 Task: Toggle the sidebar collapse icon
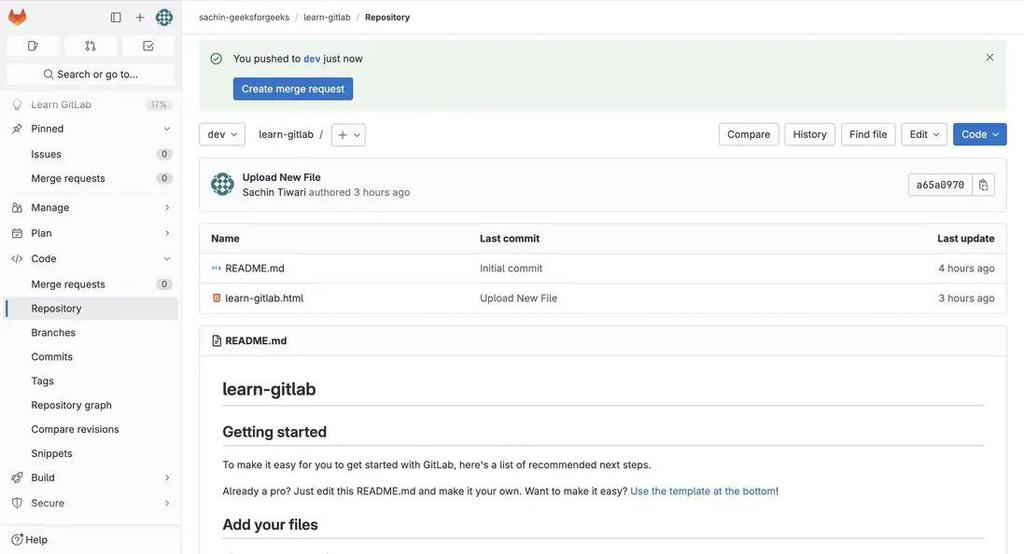coord(116,17)
